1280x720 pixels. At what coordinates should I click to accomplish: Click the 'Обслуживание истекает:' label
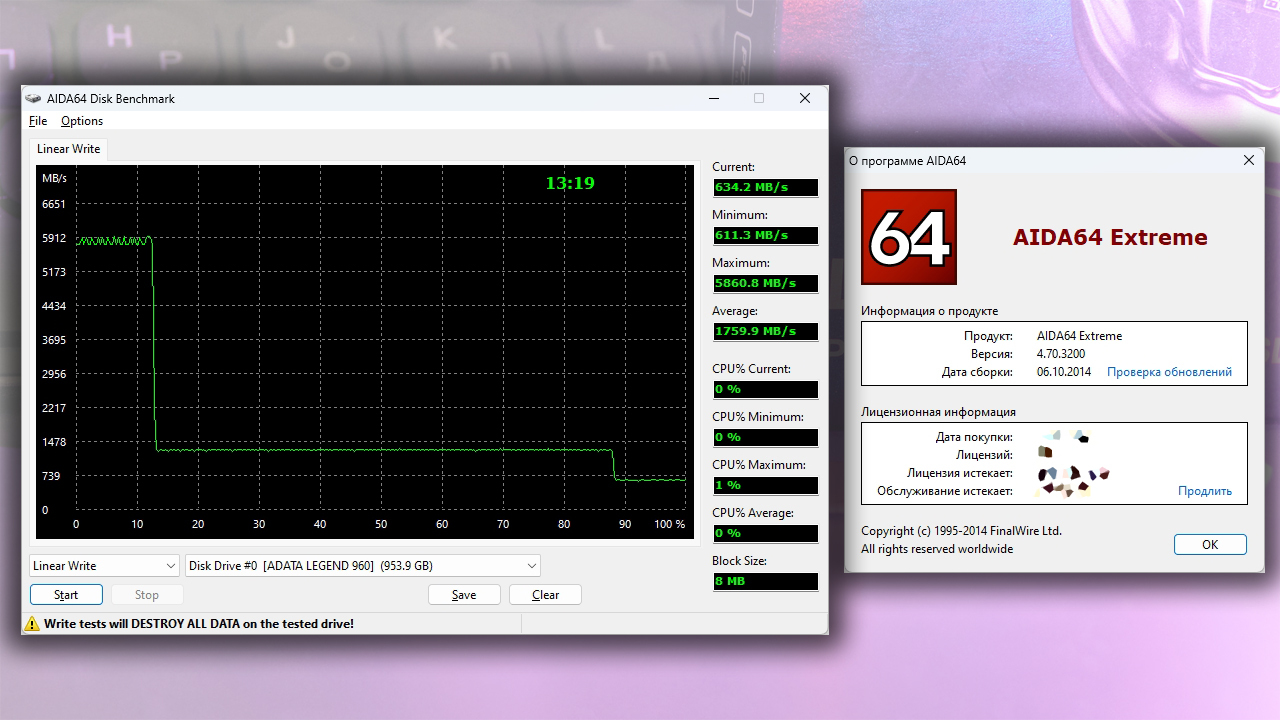pyautogui.click(x=945, y=491)
